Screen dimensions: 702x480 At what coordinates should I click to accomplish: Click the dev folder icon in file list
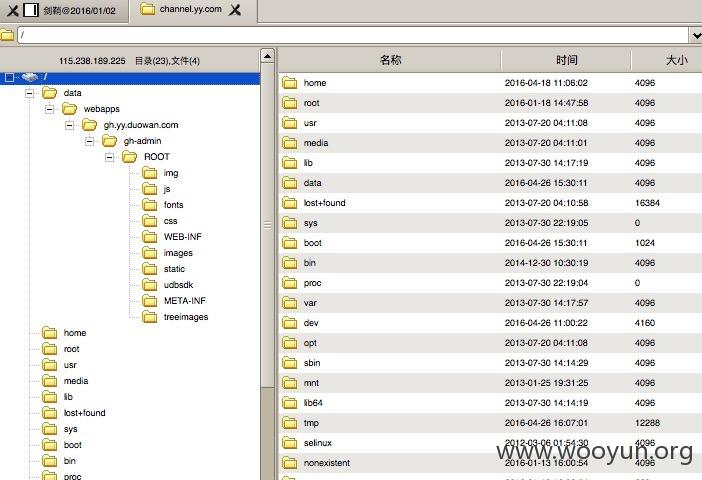point(290,323)
